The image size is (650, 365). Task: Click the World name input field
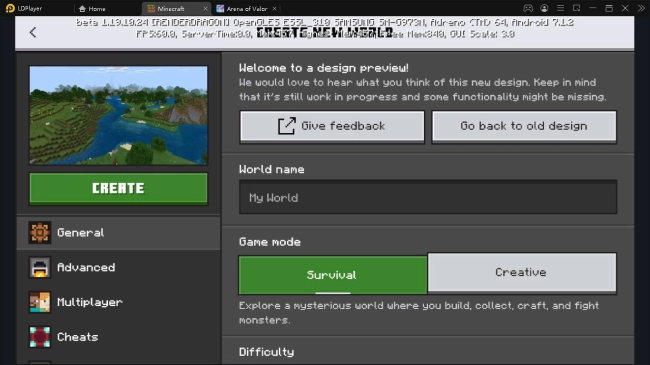pyautogui.click(x=428, y=197)
